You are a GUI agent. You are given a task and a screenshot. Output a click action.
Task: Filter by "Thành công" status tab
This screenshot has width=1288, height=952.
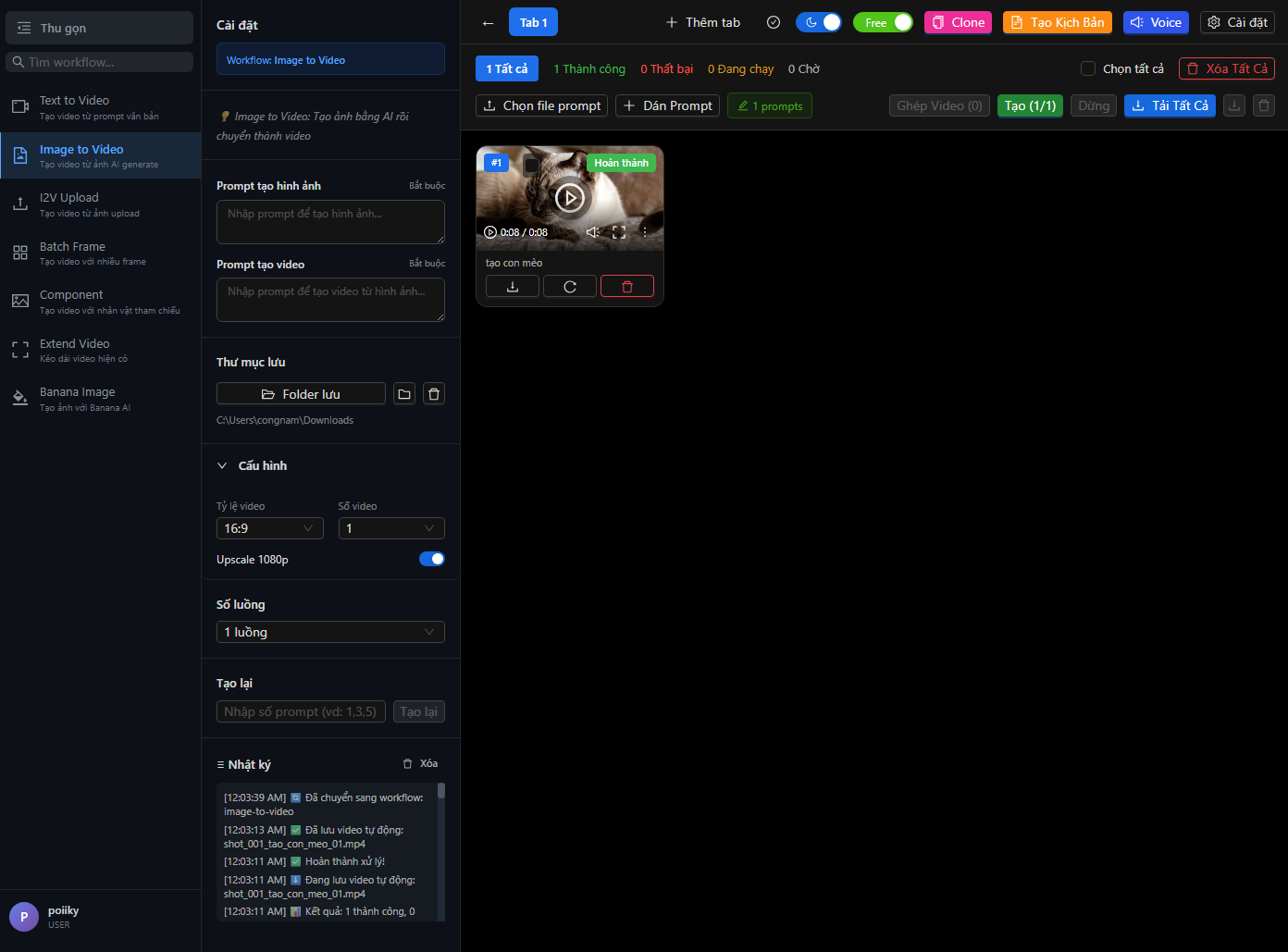coord(588,68)
